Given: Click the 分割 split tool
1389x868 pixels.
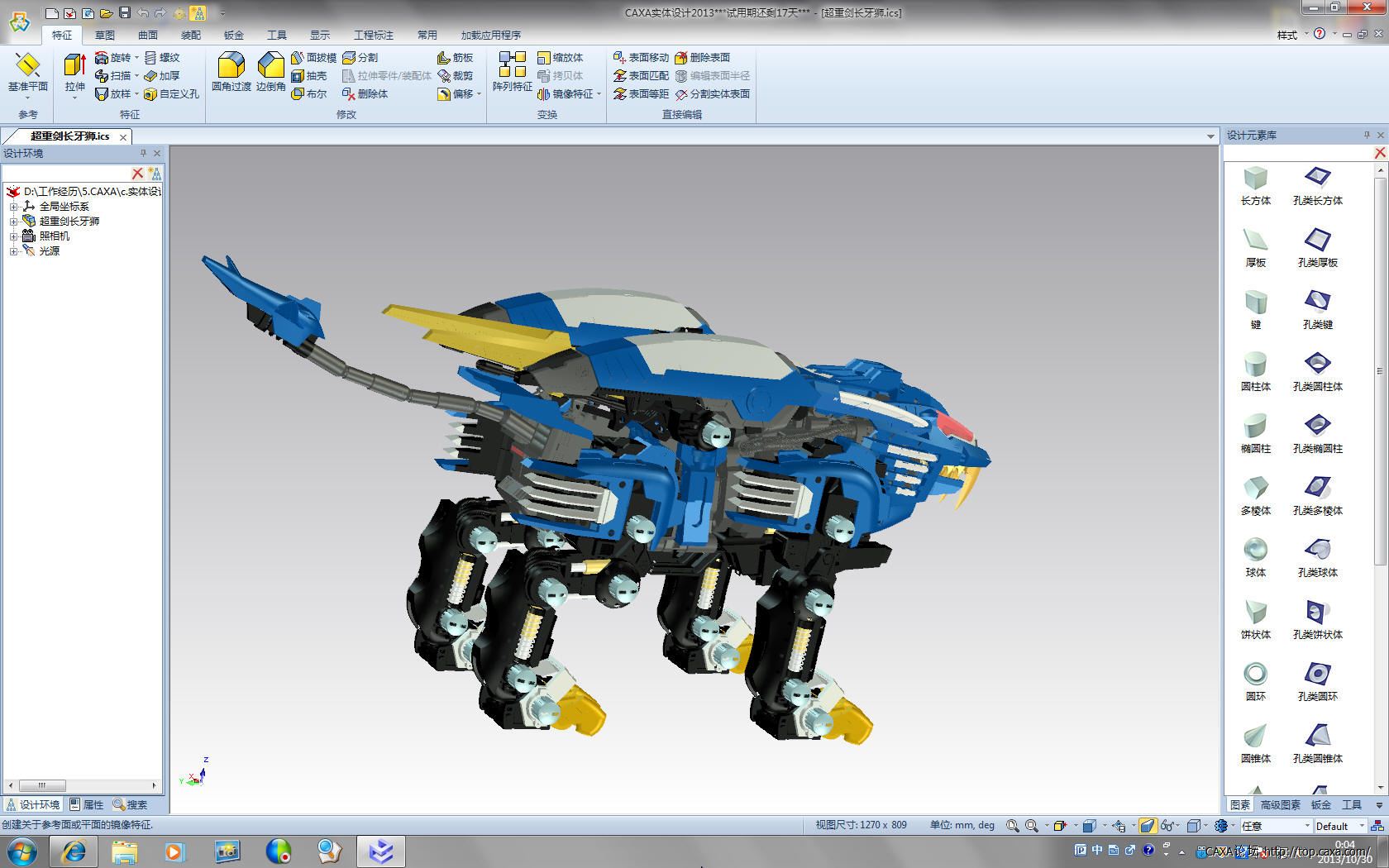Looking at the screenshot, I should click(360, 57).
